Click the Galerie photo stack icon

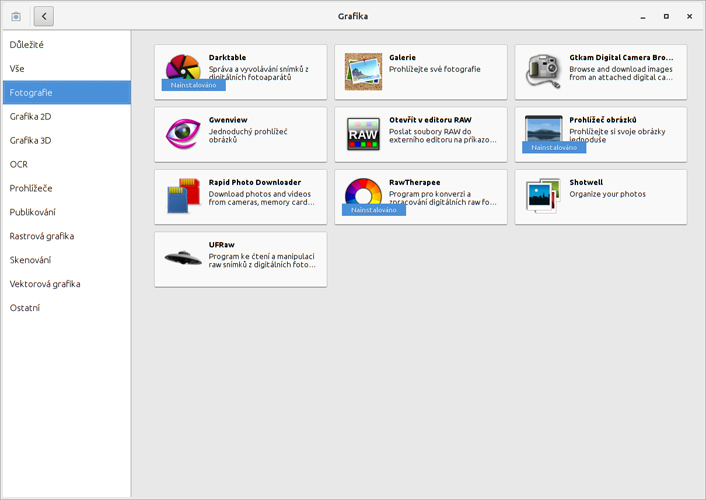pyautogui.click(x=363, y=72)
